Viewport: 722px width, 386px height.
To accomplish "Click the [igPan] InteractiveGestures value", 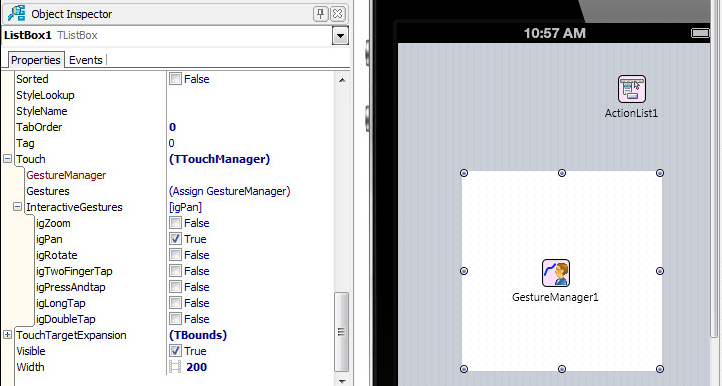I will point(185,207).
